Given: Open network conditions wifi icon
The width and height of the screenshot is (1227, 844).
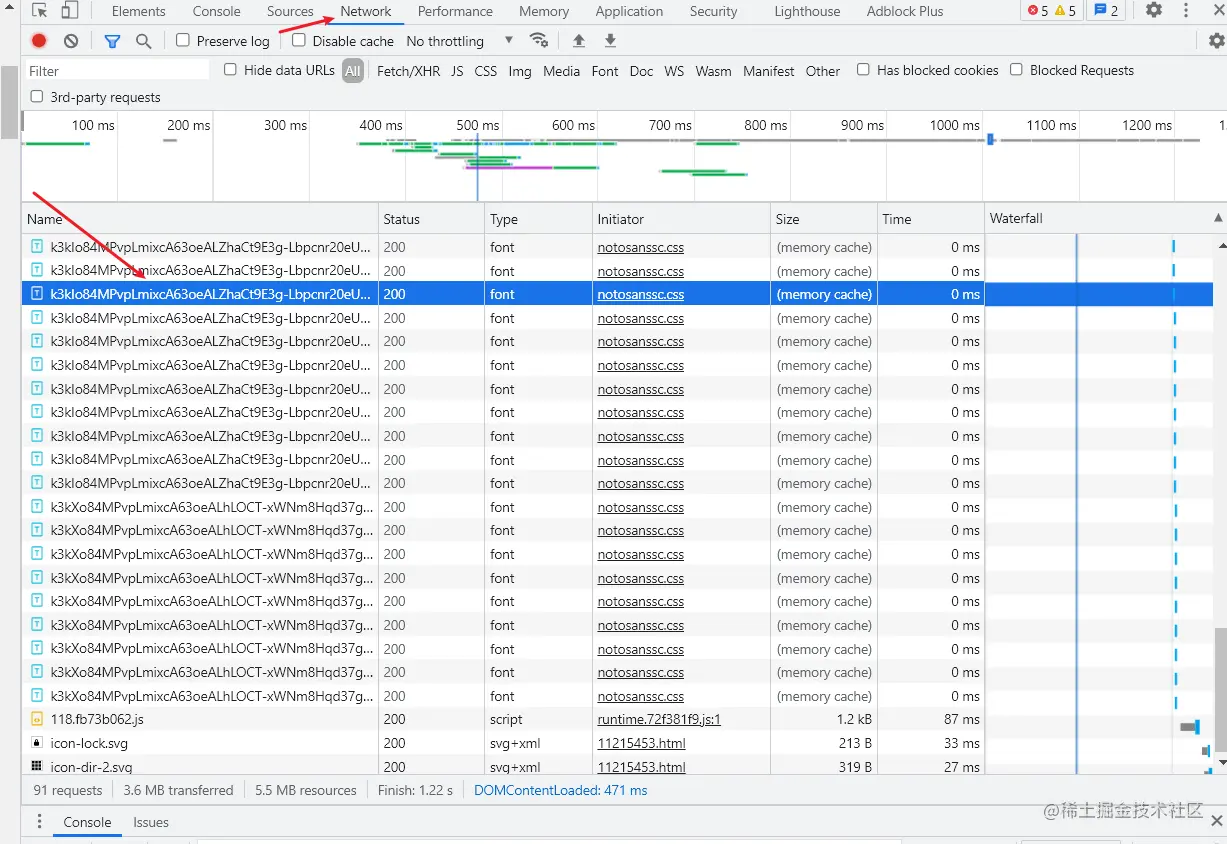Looking at the screenshot, I should click(539, 41).
